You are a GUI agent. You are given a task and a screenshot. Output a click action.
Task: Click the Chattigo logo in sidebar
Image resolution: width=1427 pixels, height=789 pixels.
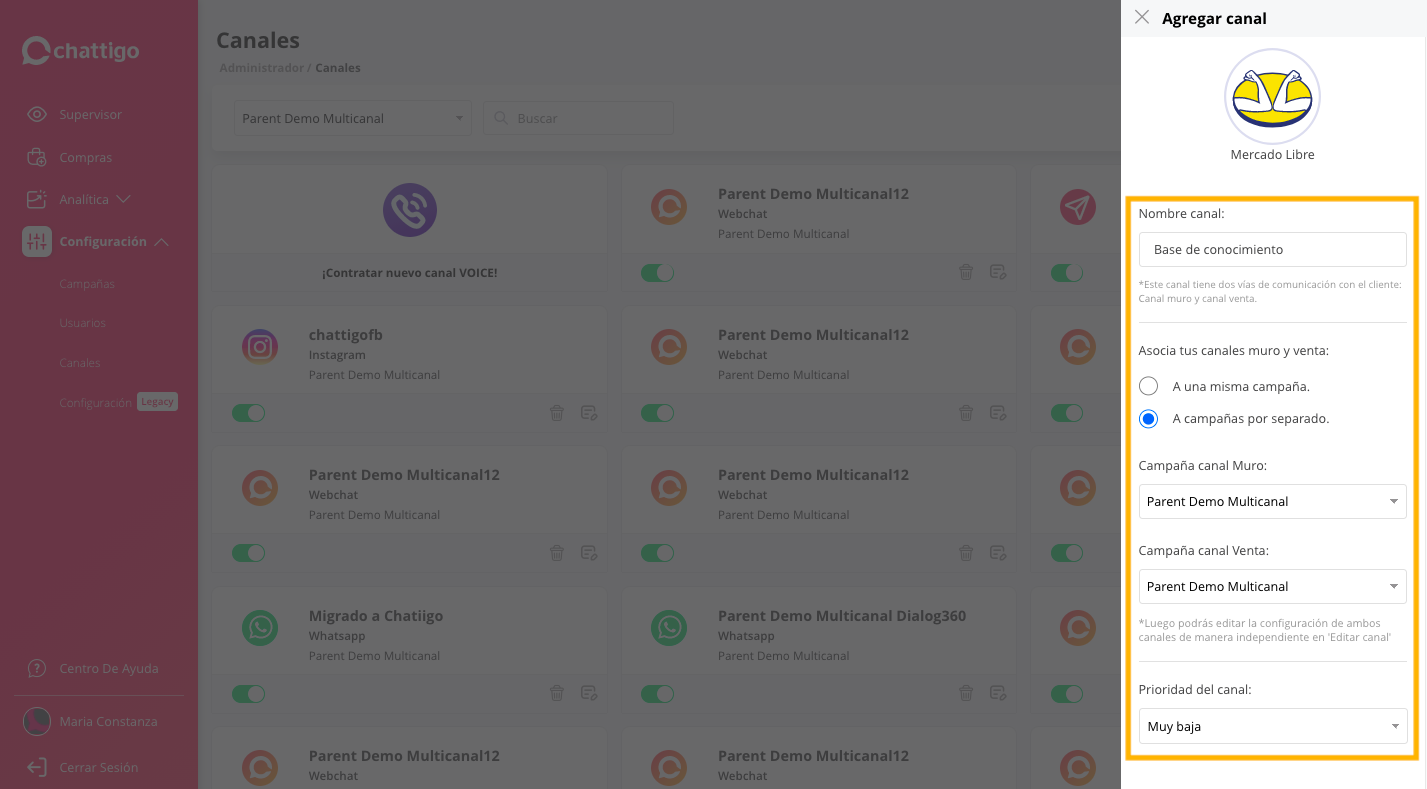81,51
